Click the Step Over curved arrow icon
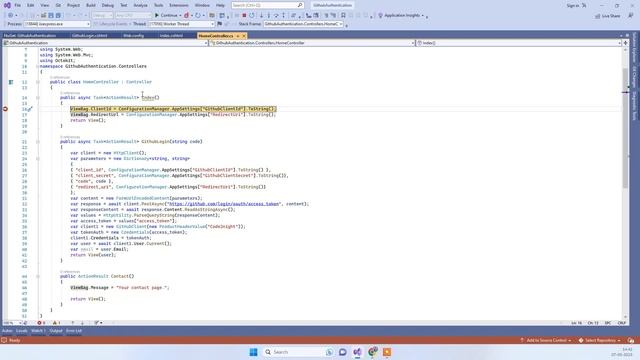 [276, 16]
